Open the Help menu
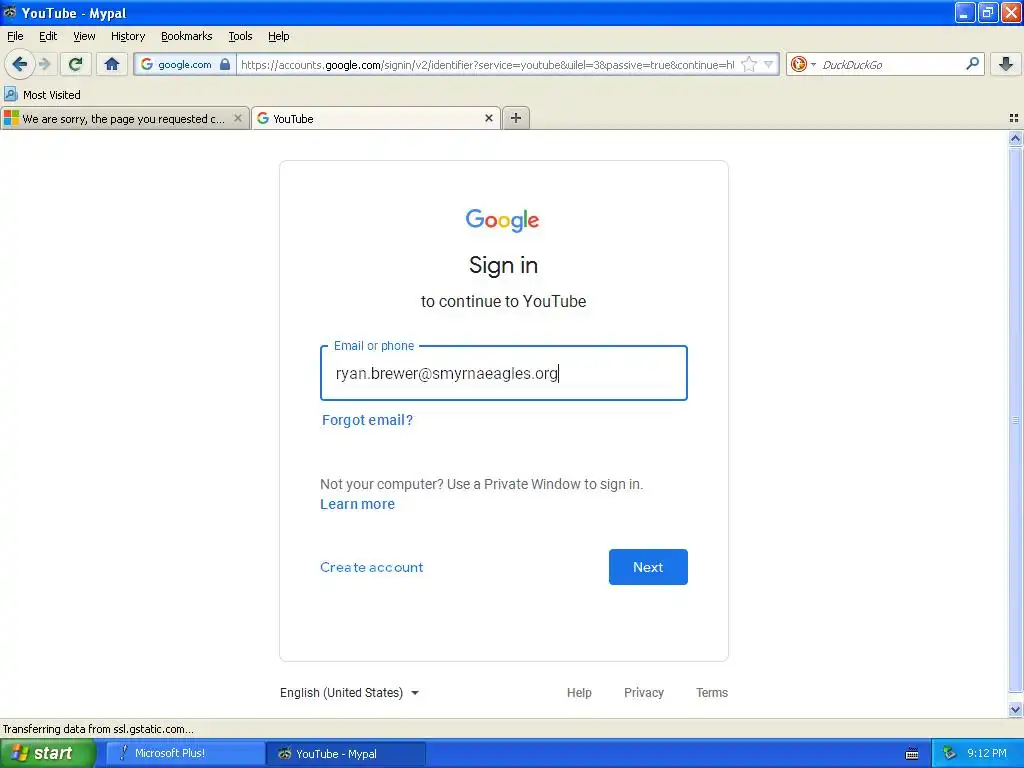 point(278,36)
